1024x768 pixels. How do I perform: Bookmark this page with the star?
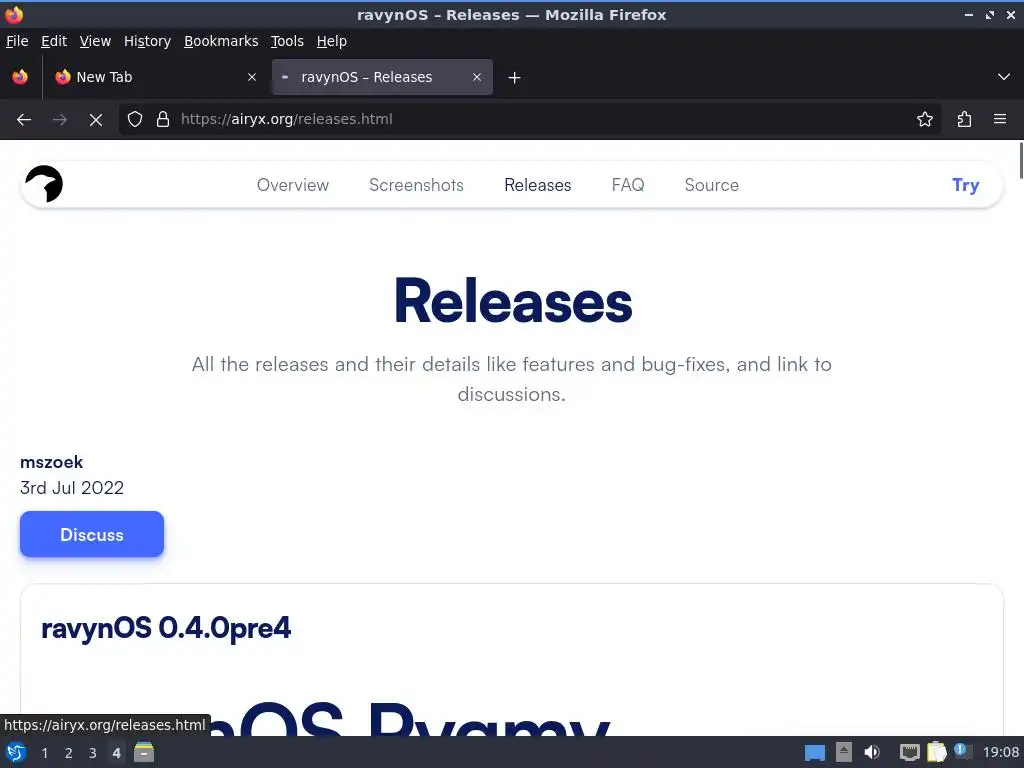click(x=925, y=119)
